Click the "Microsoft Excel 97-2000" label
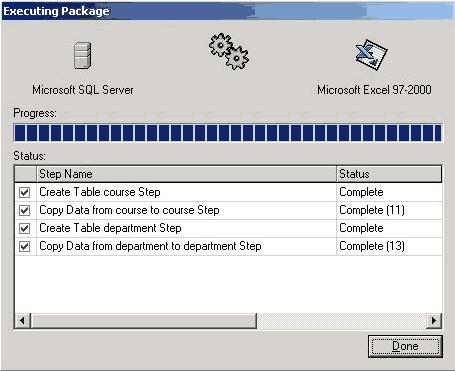 click(x=374, y=90)
